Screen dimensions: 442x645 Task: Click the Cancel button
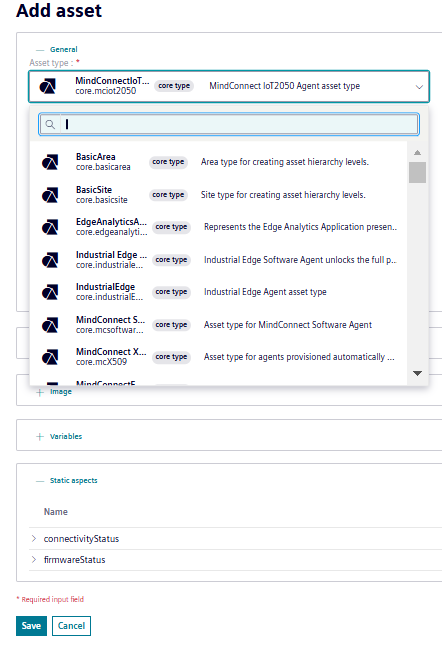(72, 626)
